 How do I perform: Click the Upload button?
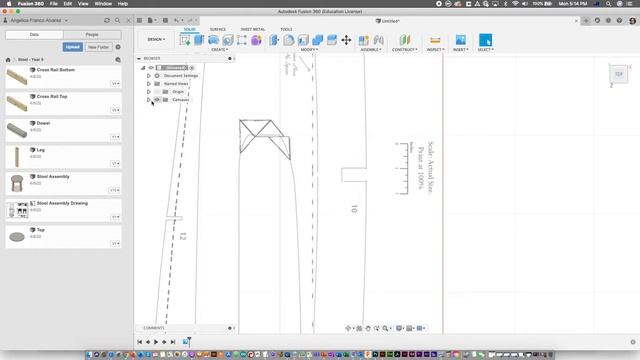point(73,47)
